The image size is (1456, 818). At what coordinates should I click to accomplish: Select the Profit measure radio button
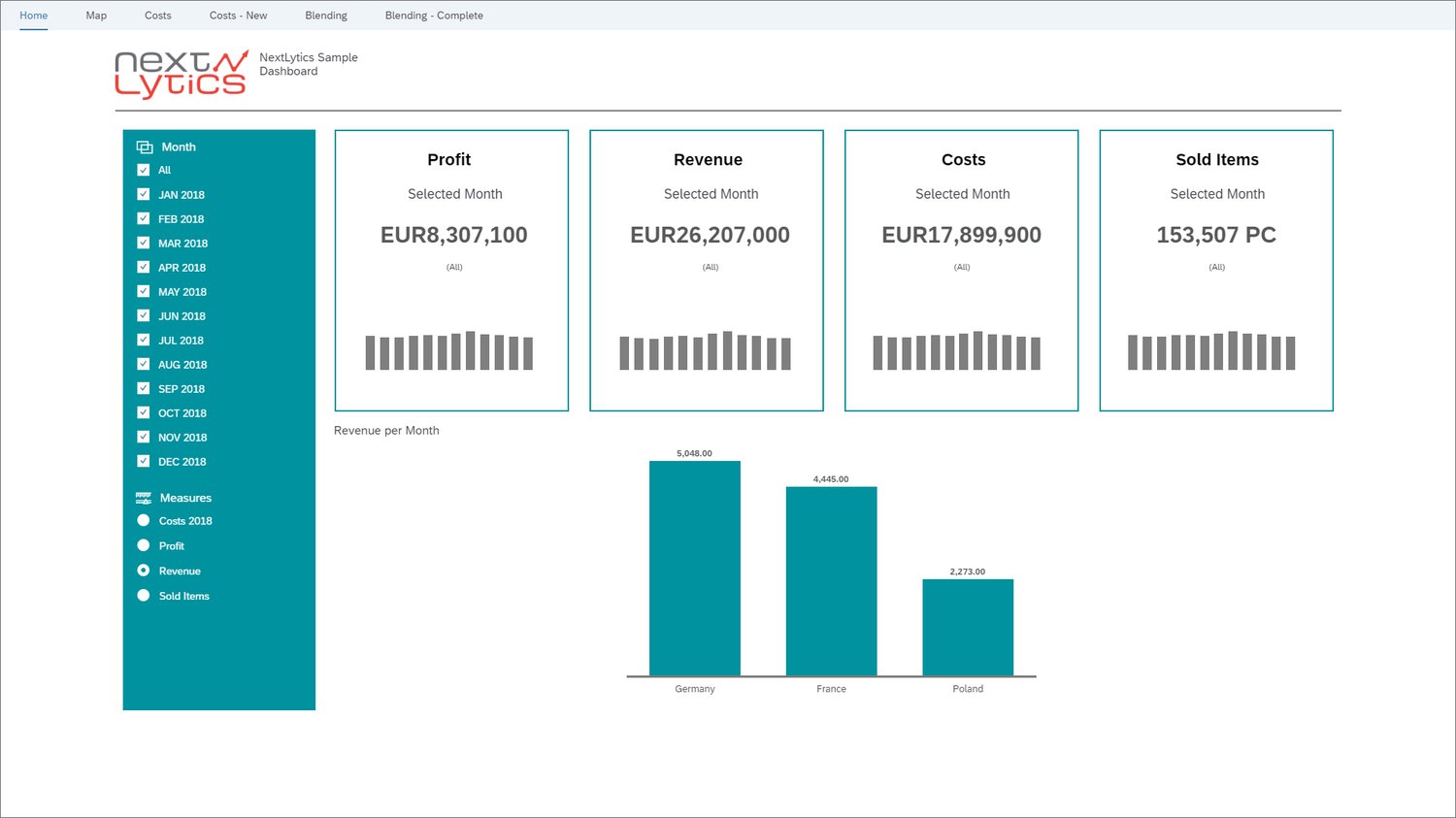pyautogui.click(x=143, y=545)
